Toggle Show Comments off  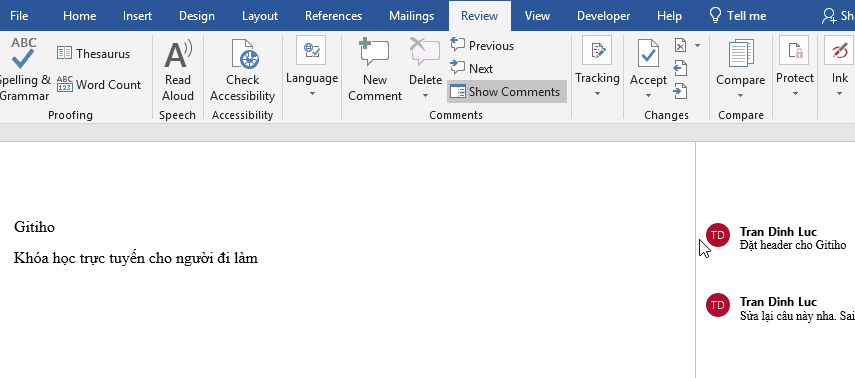tap(507, 92)
